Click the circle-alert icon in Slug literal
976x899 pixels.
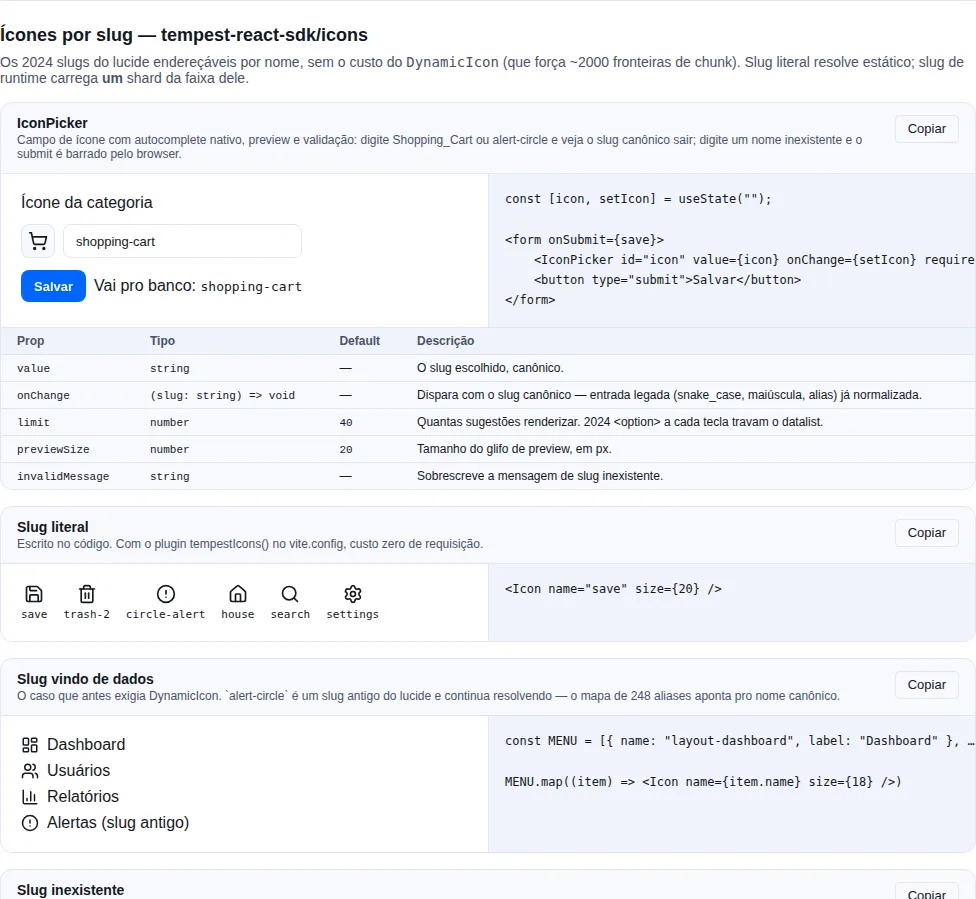click(x=166, y=594)
